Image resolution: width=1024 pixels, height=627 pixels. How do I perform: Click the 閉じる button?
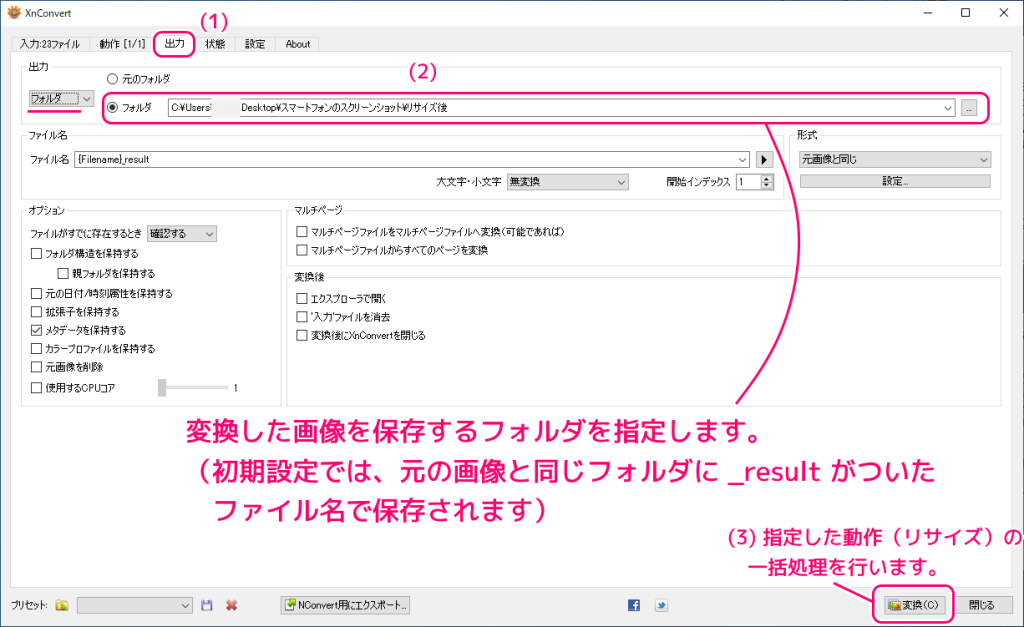[981, 605]
